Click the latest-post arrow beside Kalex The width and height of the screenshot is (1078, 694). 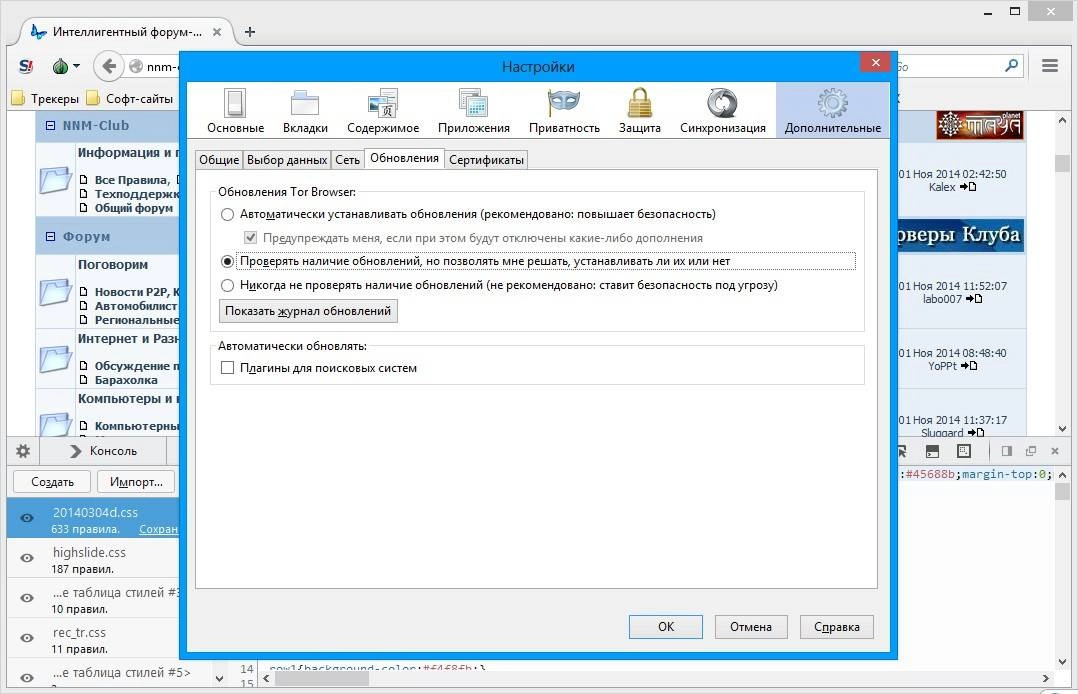967,187
